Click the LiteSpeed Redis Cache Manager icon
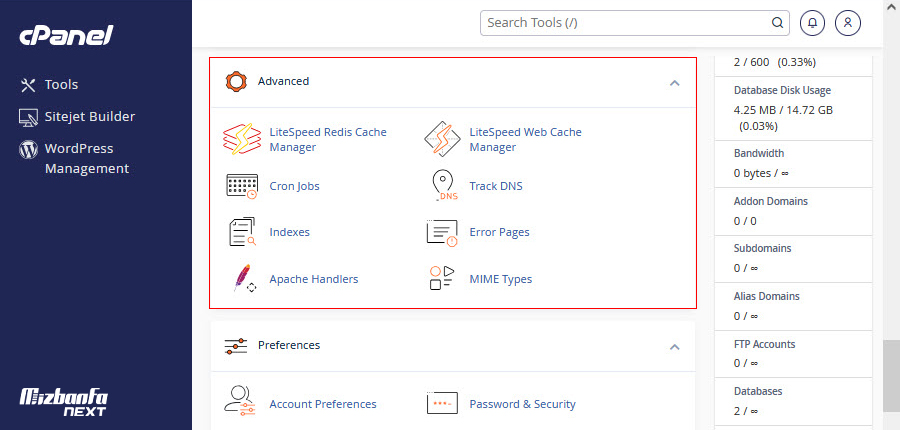This screenshot has height=430, width=900. click(x=242, y=139)
